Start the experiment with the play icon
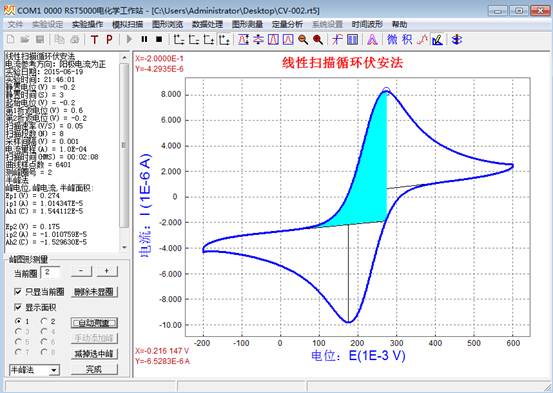The width and height of the screenshot is (553, 393). (129, 39)
